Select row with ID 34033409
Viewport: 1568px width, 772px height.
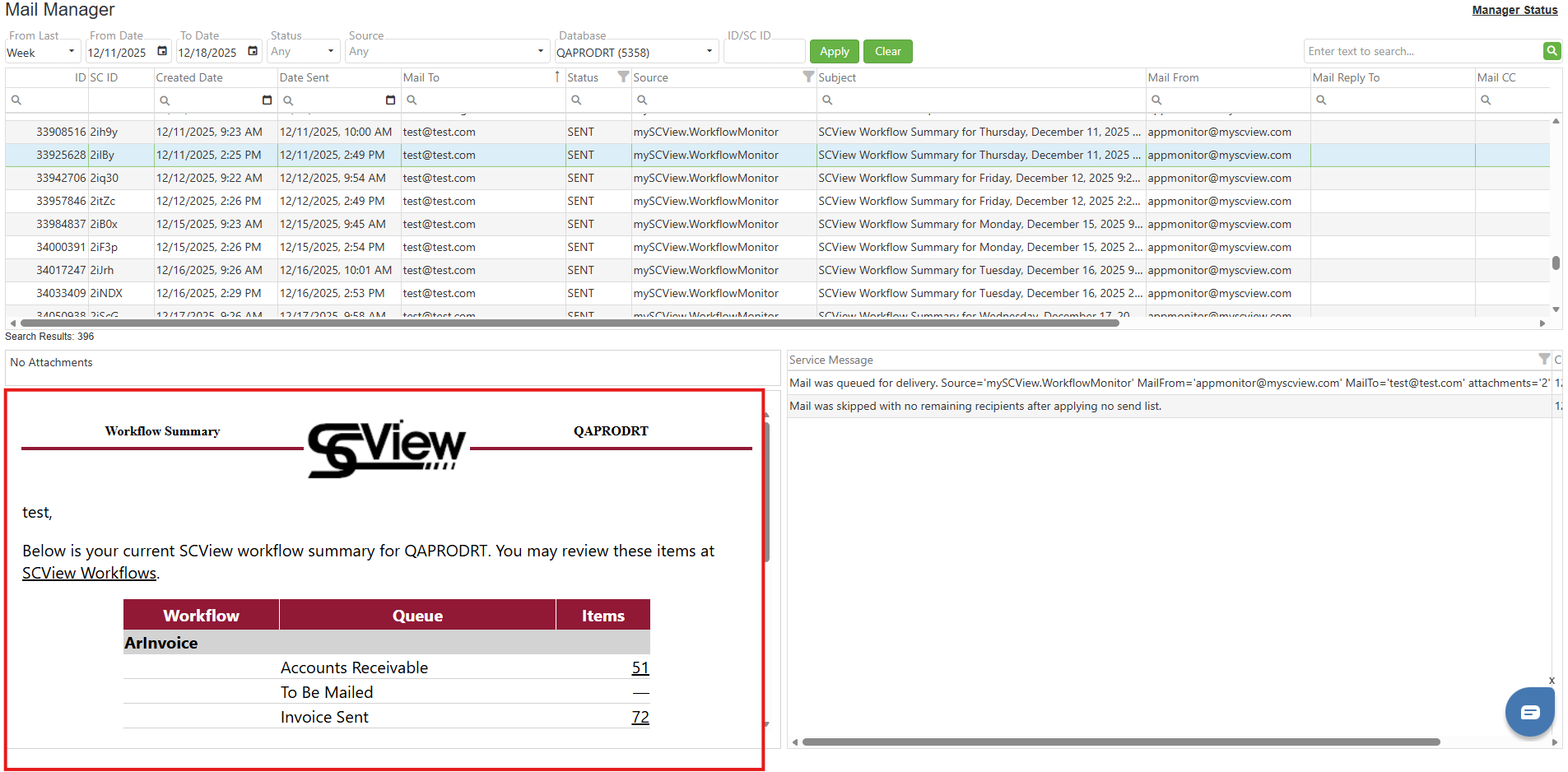(x=778, y=293)
